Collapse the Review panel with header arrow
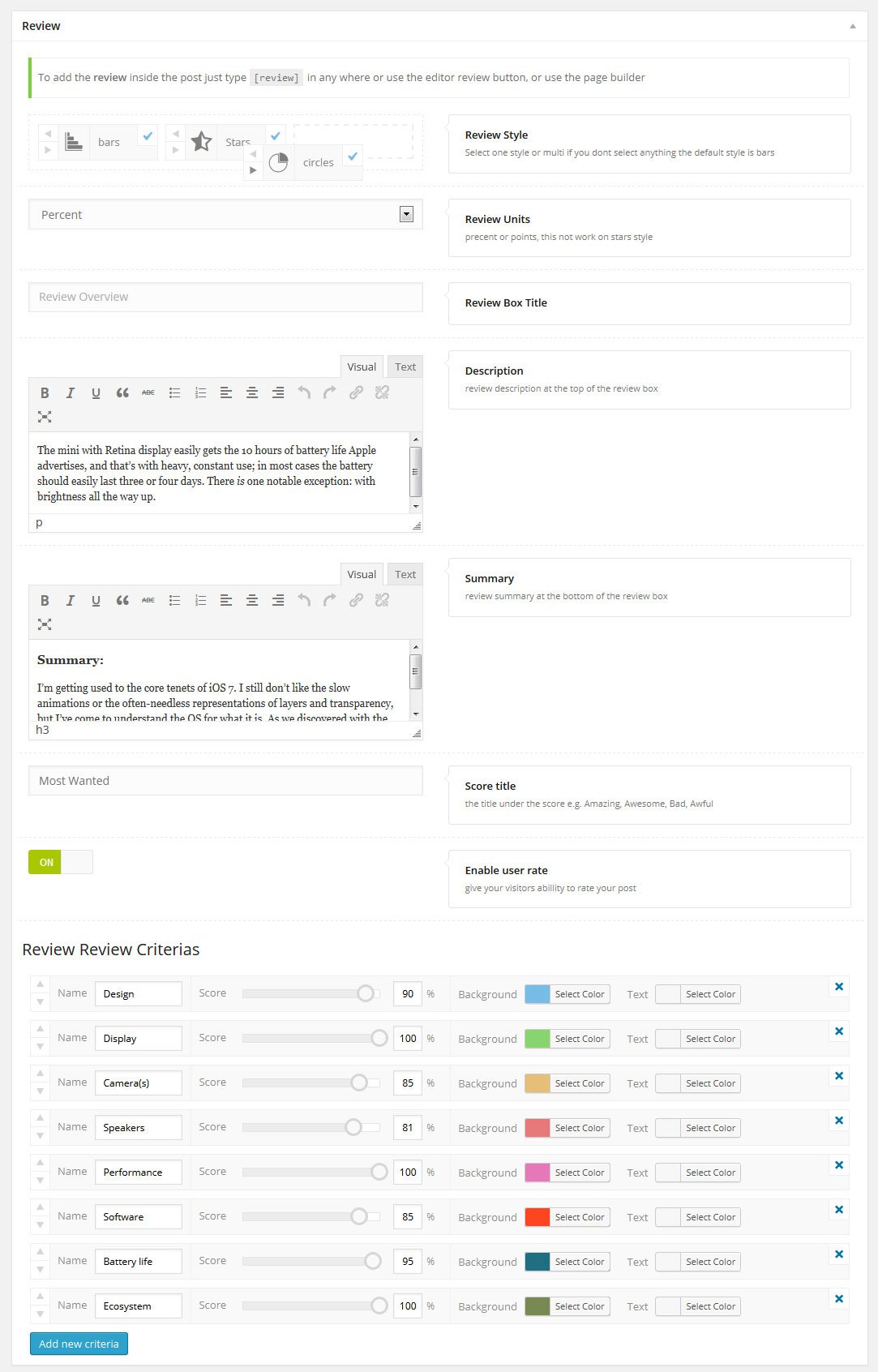Viewport: 878px width, 1372px height. click(852, 26)
